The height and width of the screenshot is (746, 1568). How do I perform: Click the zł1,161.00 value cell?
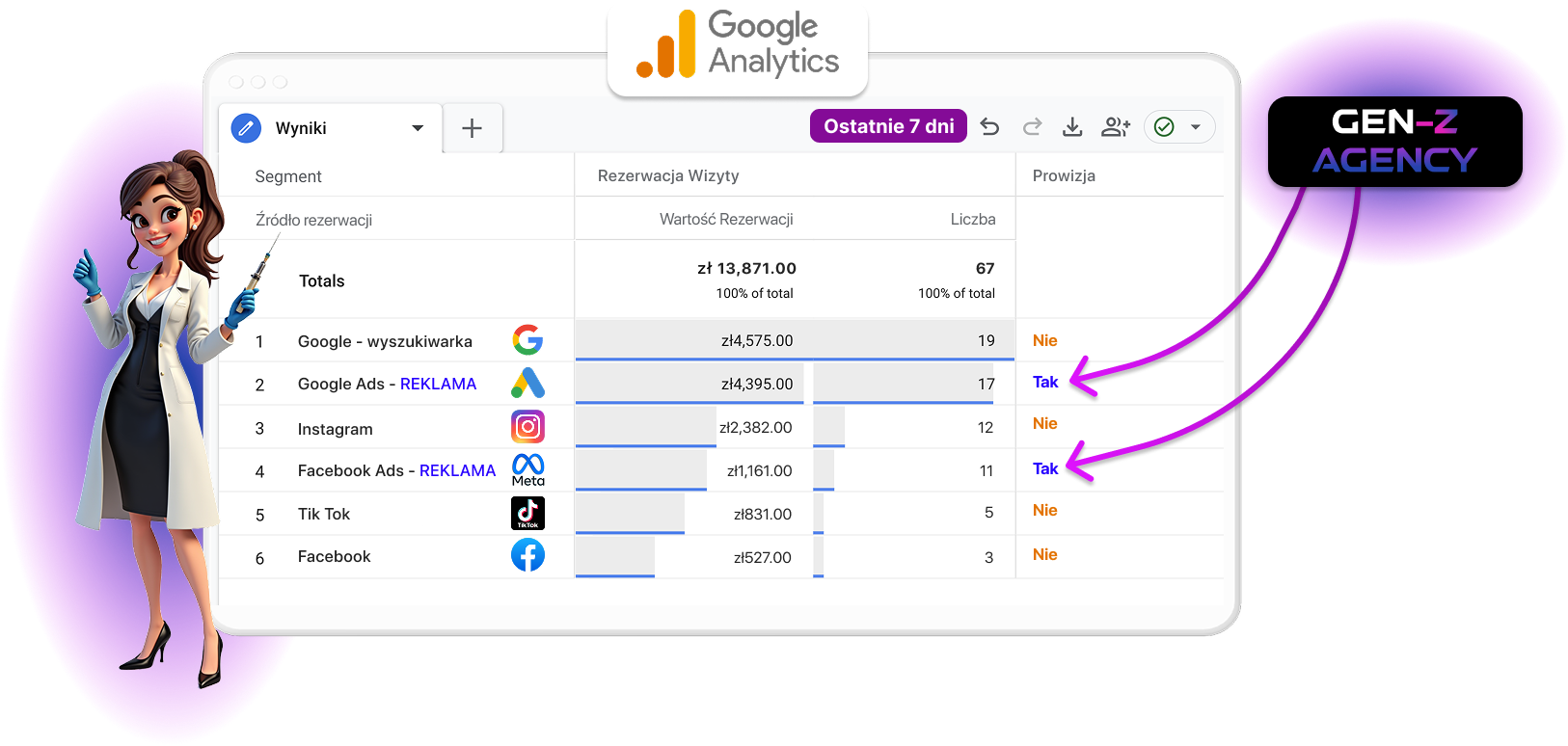click(x=759, y=470)
